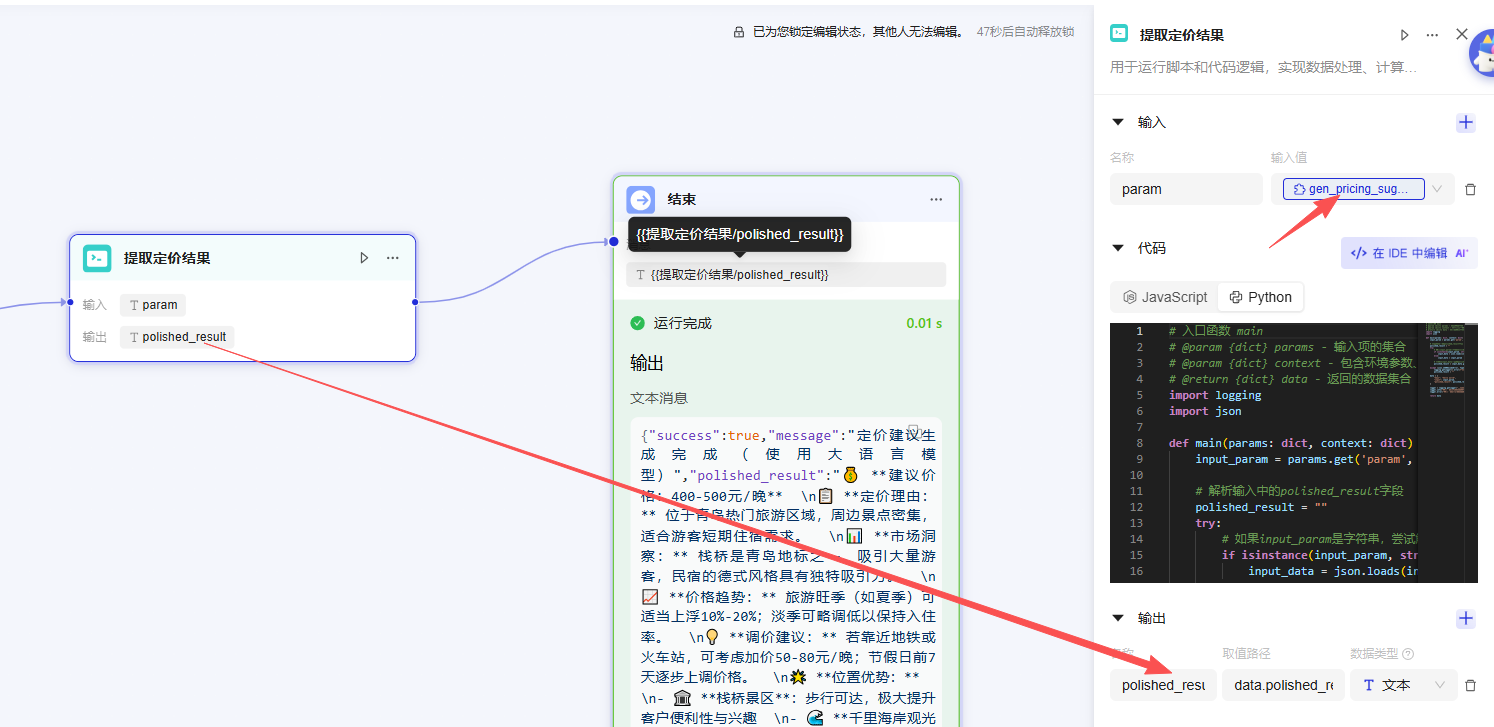This screenshot has width=1494, height=727.
Task: Click the param tag on canvas node
Action: tap(153, 305)
